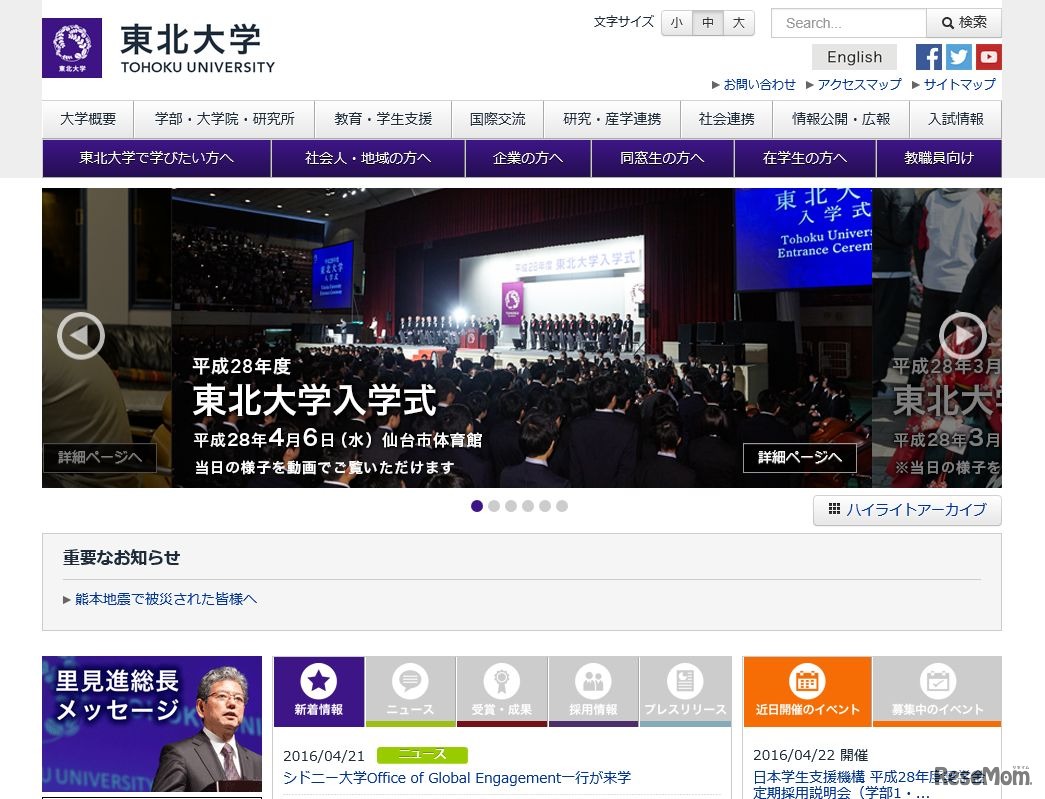Click 詳細ページへ on the entrance ceremony slide
Viewport: 1045px width, 799px height.
(800, 458)
